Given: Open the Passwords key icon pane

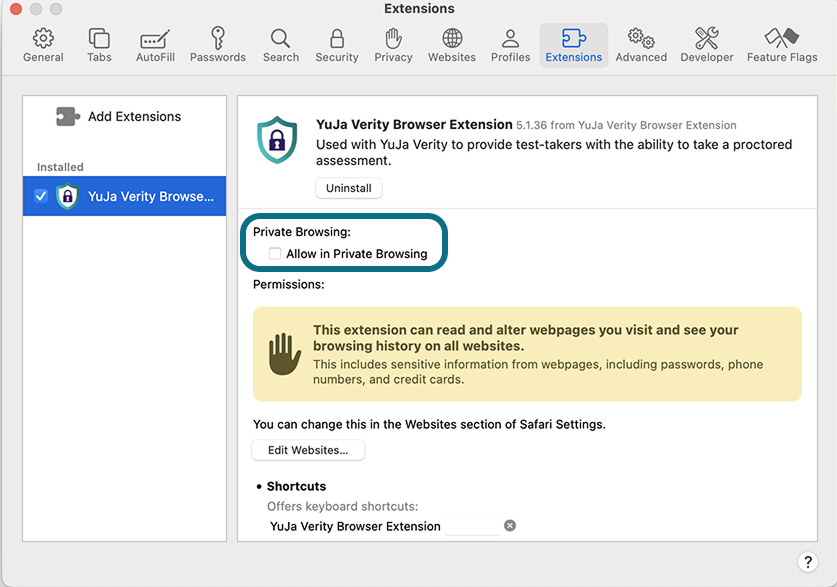Looking at the screenshot, I should coord(218,45).
